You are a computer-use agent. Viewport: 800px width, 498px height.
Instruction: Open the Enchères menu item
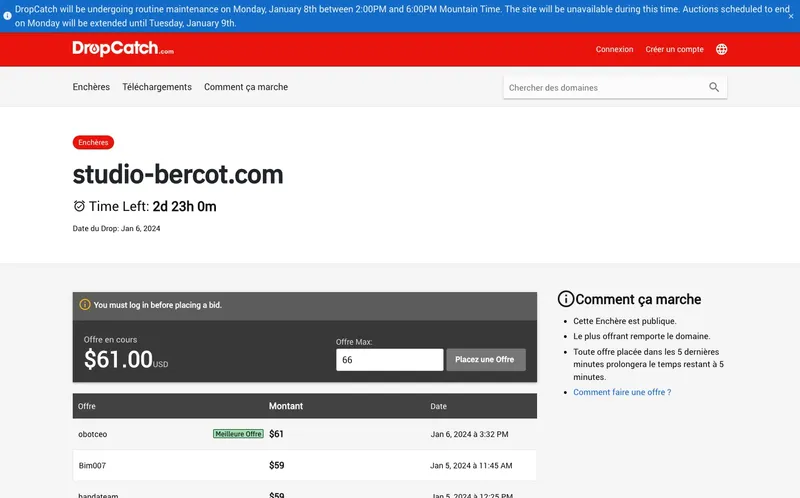pos(91,87)
